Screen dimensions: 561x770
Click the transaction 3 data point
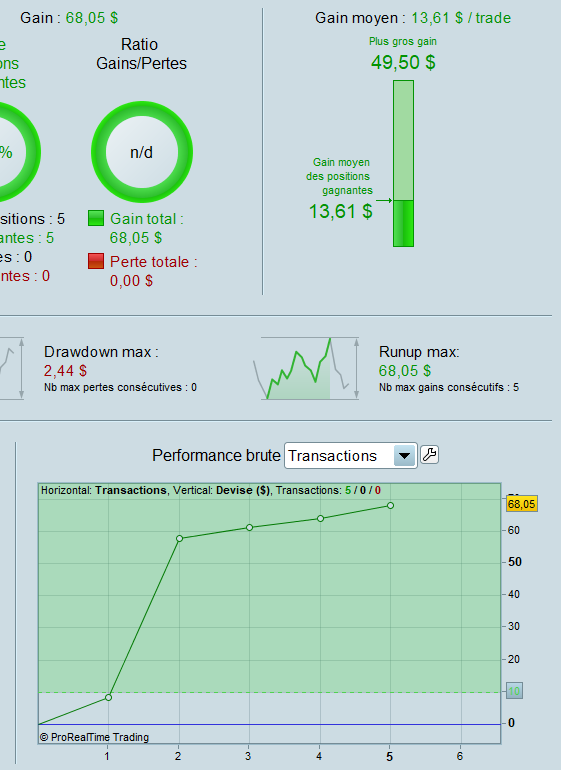[x=250, y=527]
